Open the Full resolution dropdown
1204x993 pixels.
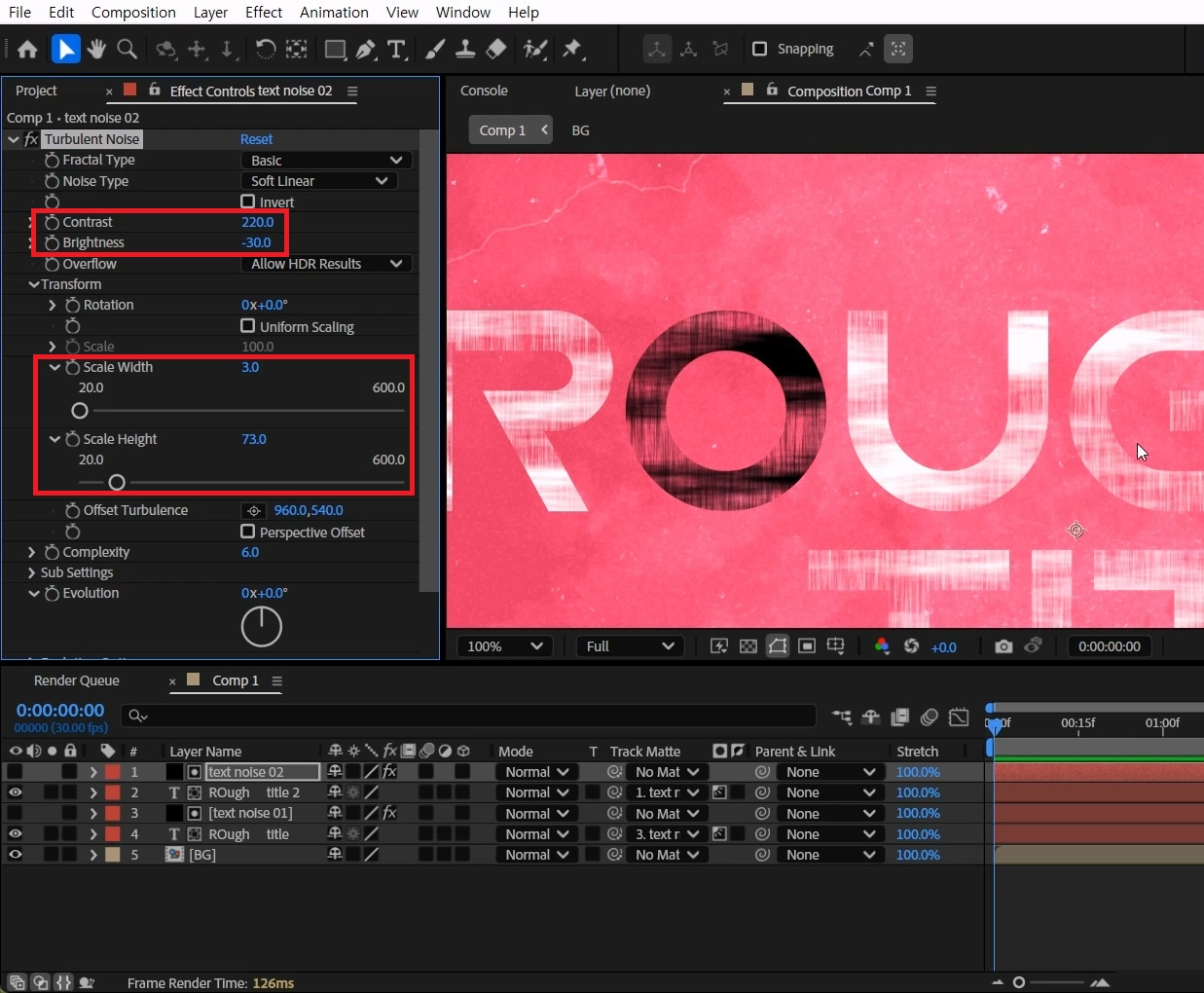630,646
